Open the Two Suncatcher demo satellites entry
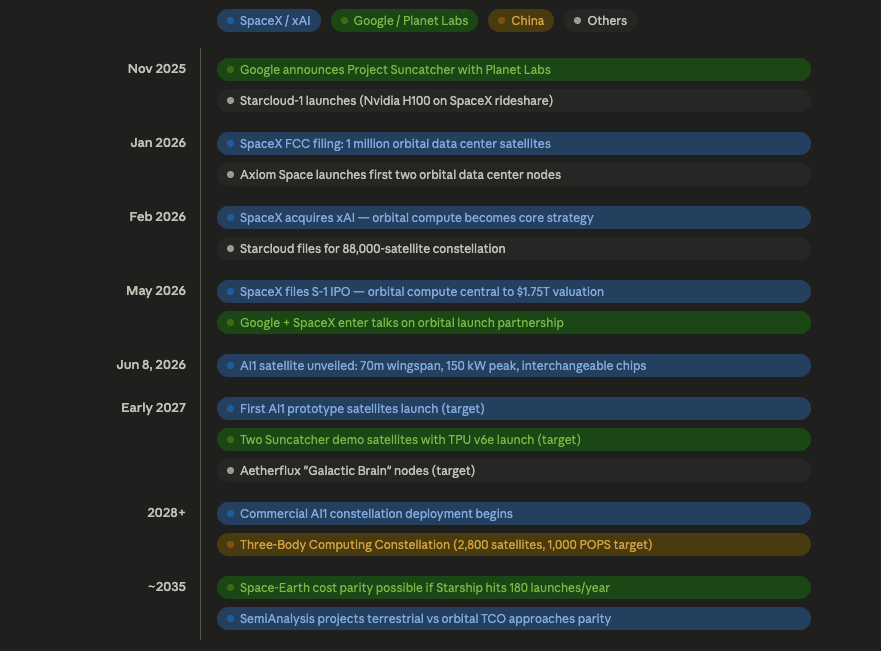Image resolution: width=881 pixels, height=651 pixels. 514,440
